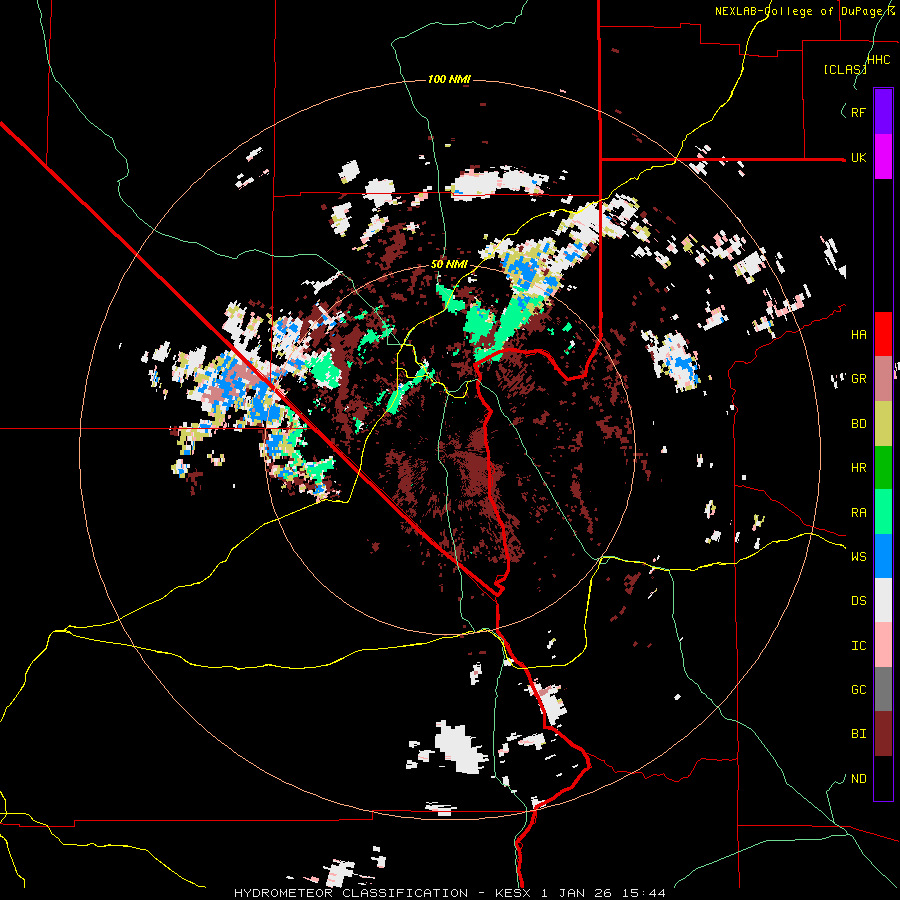This screenshot has width=900, height=900.
Task: Click the purple RF legend color swatch
Action: [x=883, y=112]
